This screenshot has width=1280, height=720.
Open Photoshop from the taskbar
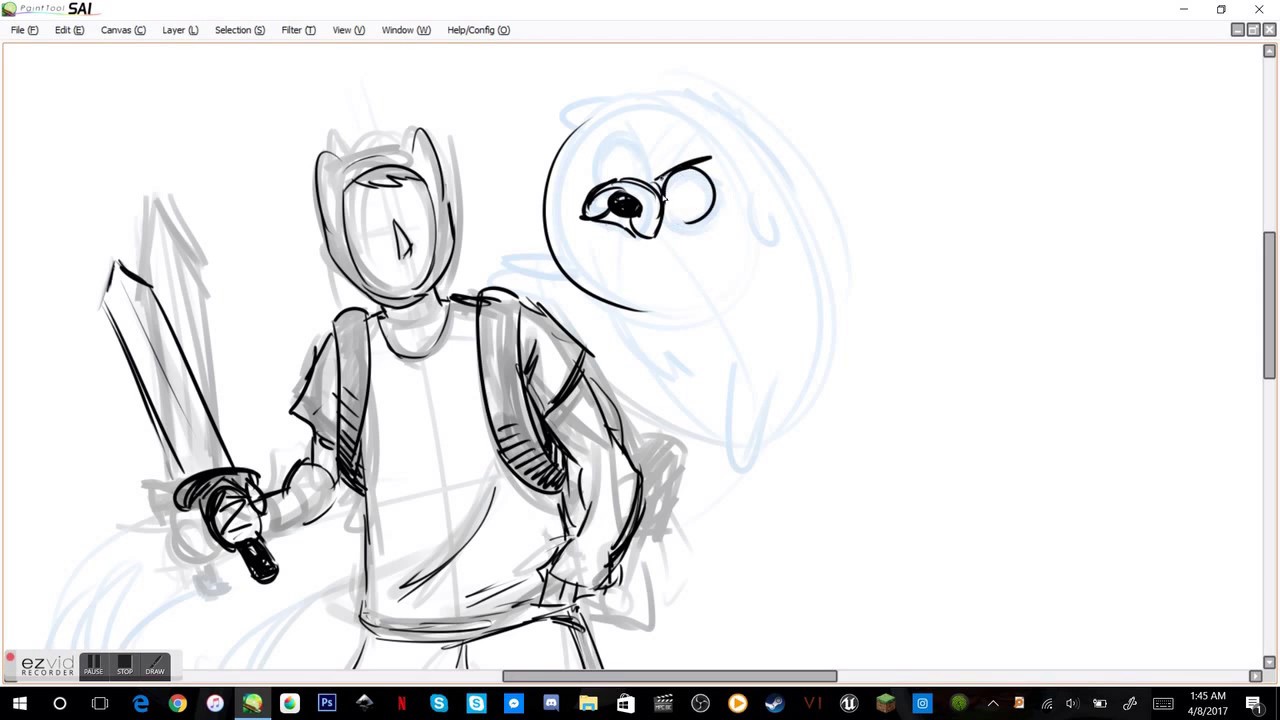327,703
